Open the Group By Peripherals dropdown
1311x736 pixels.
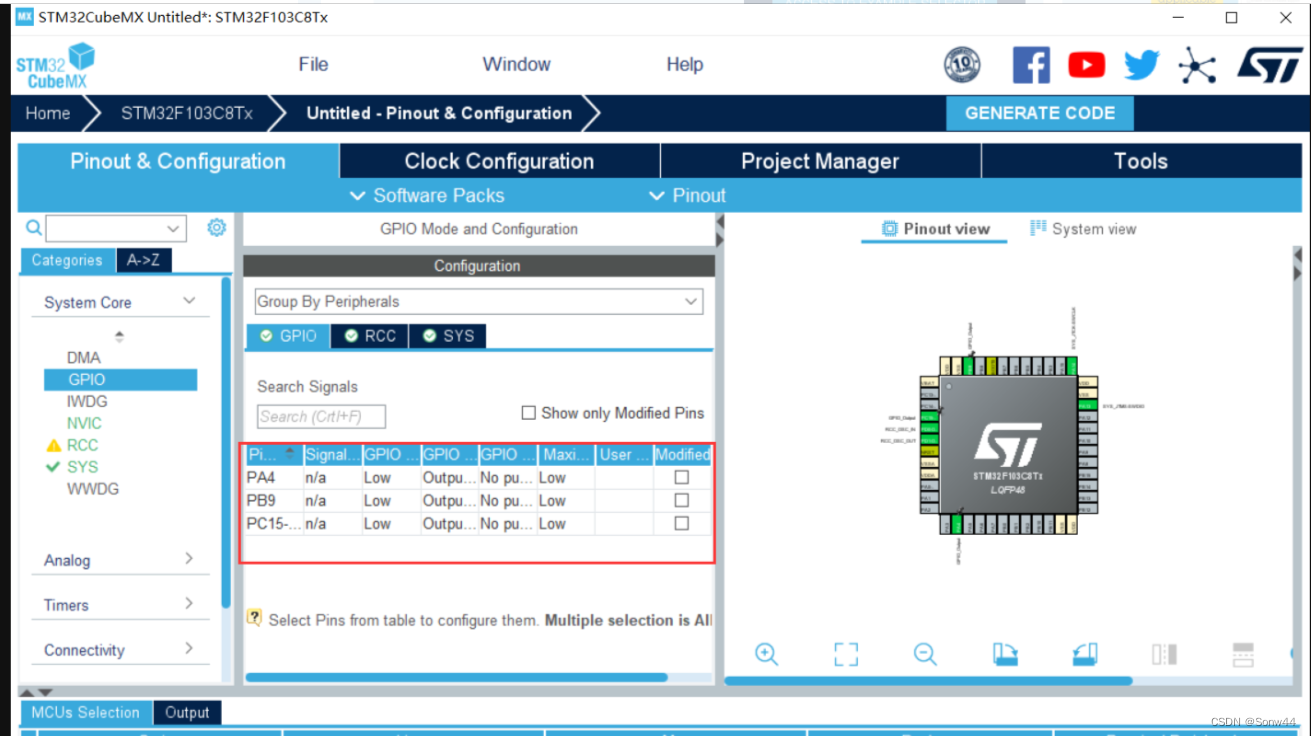pos(478,301)
